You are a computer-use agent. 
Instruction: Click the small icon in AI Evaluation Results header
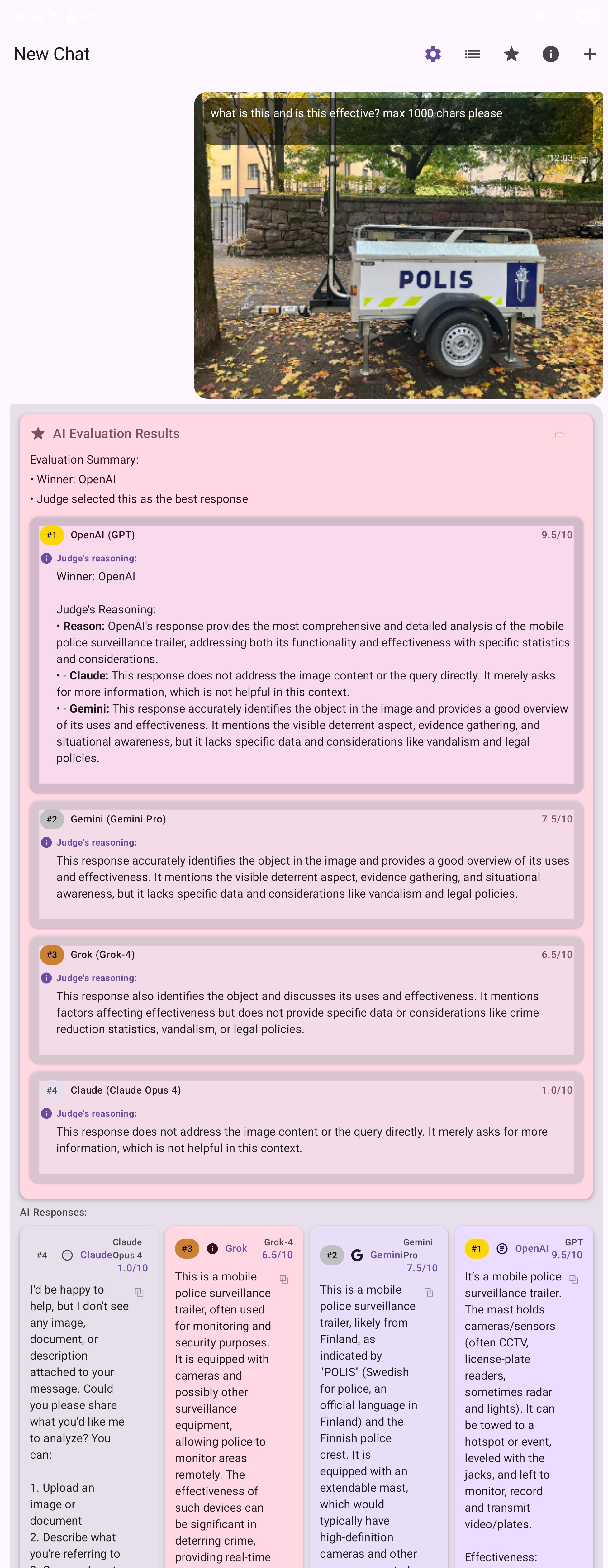[559, 435]
